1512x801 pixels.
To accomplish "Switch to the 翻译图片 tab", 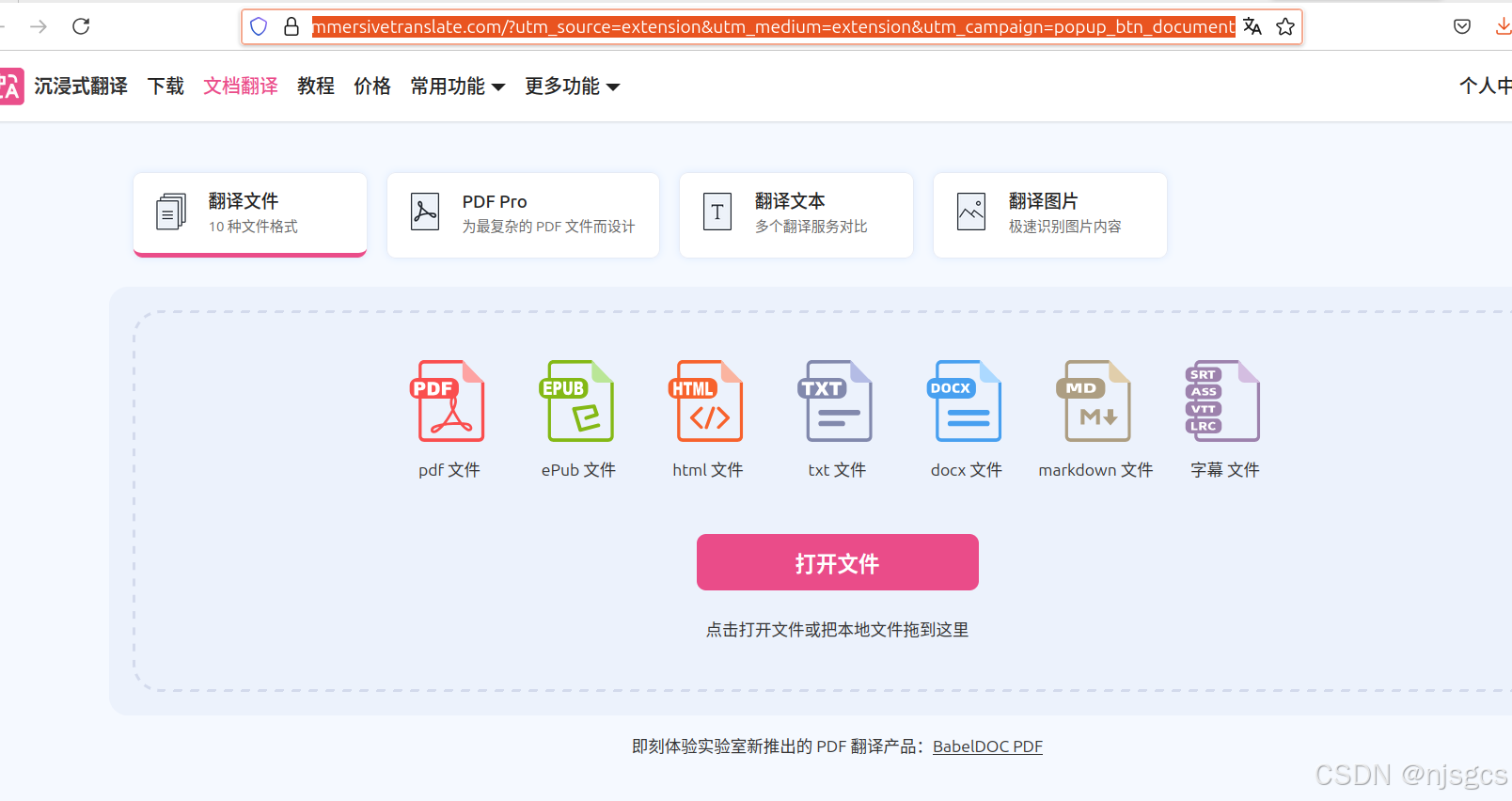I will (1050, 214).
